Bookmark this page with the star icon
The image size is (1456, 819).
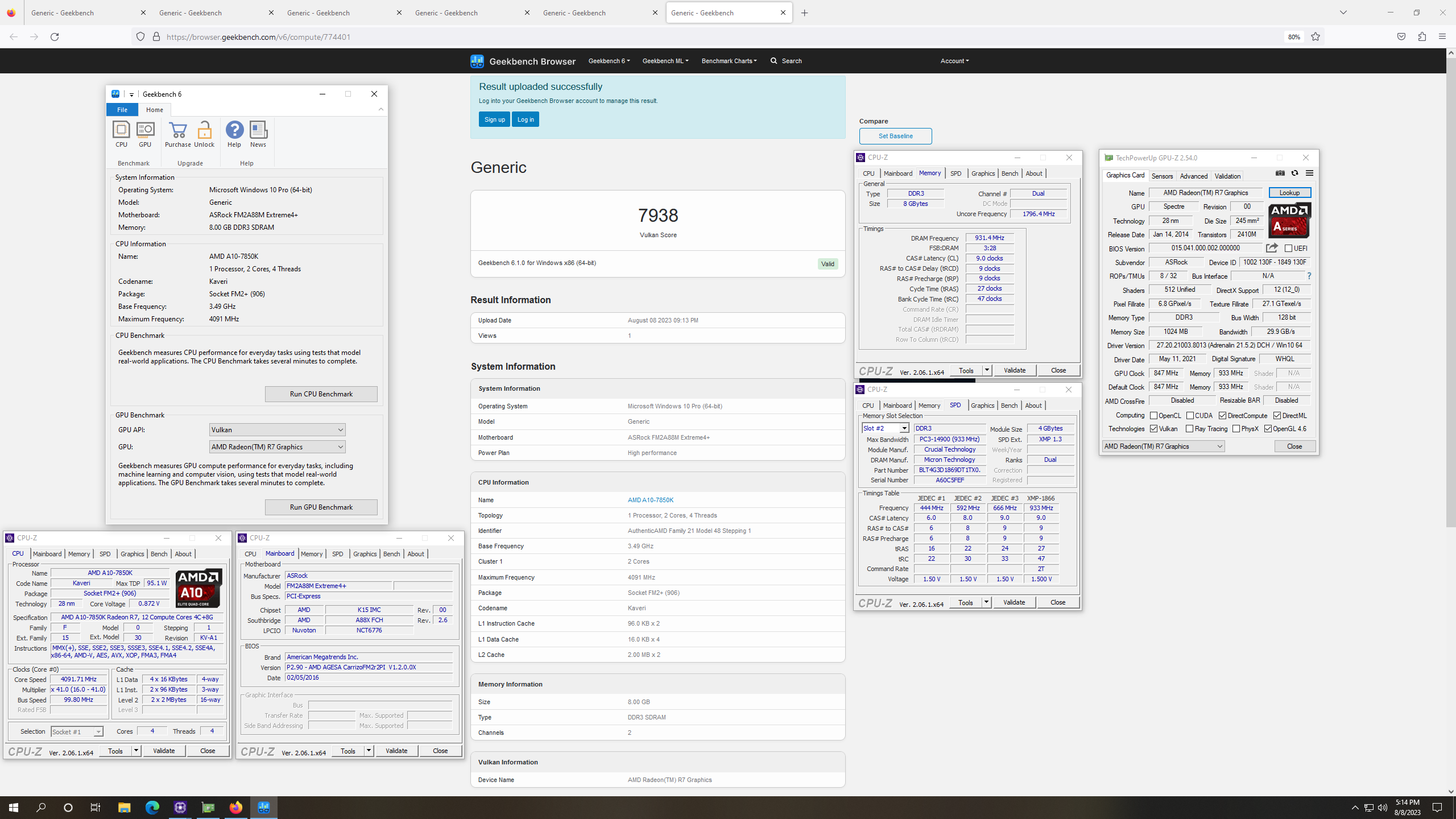coord(1316,37)
